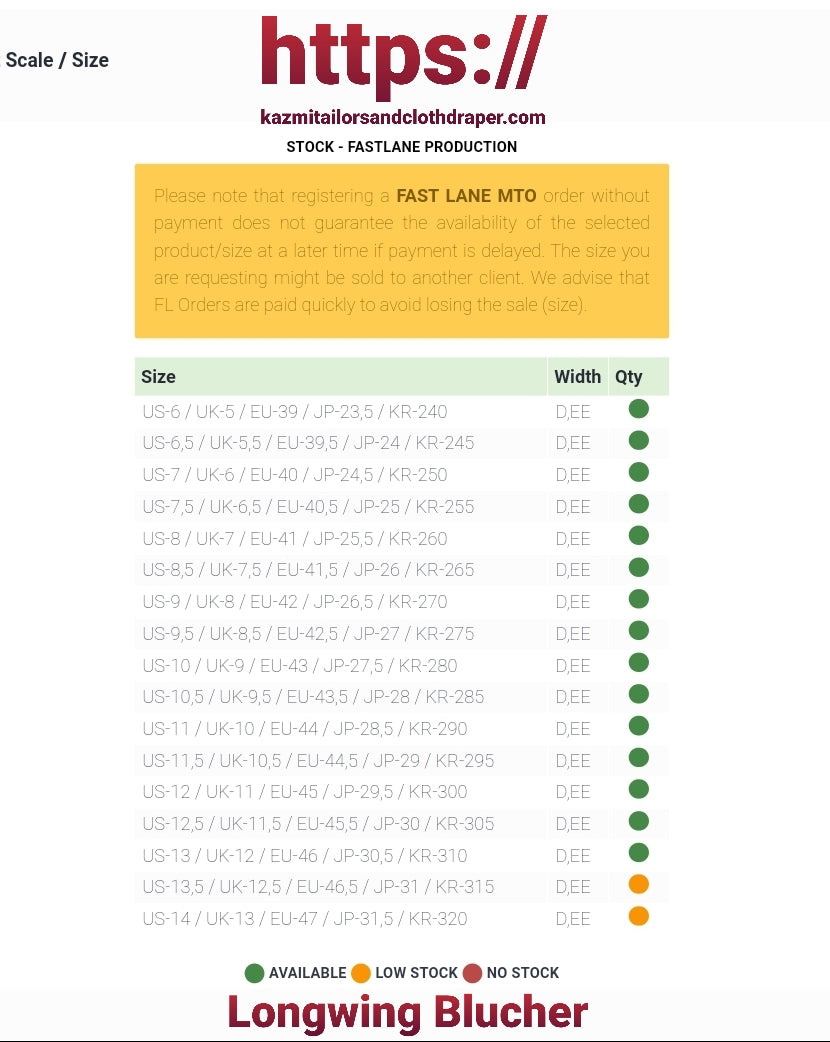Click orange LOW STOCK legend dot
Image resolution: width=830 pixels, height=1042 pixels.
[361, 973]
